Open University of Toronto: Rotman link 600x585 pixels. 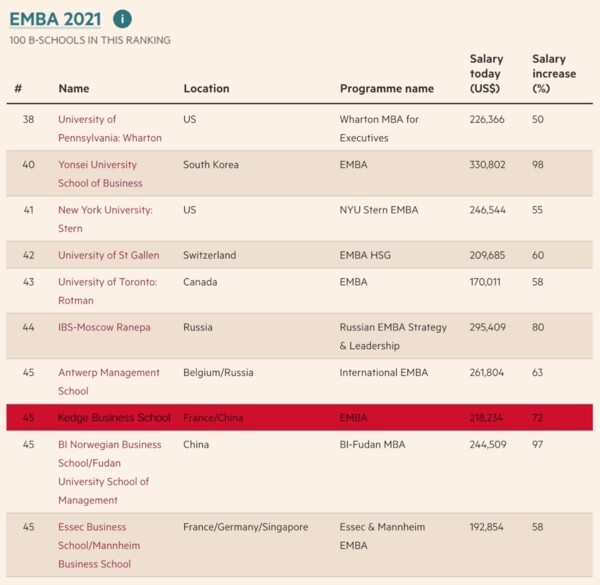[107, 291]
